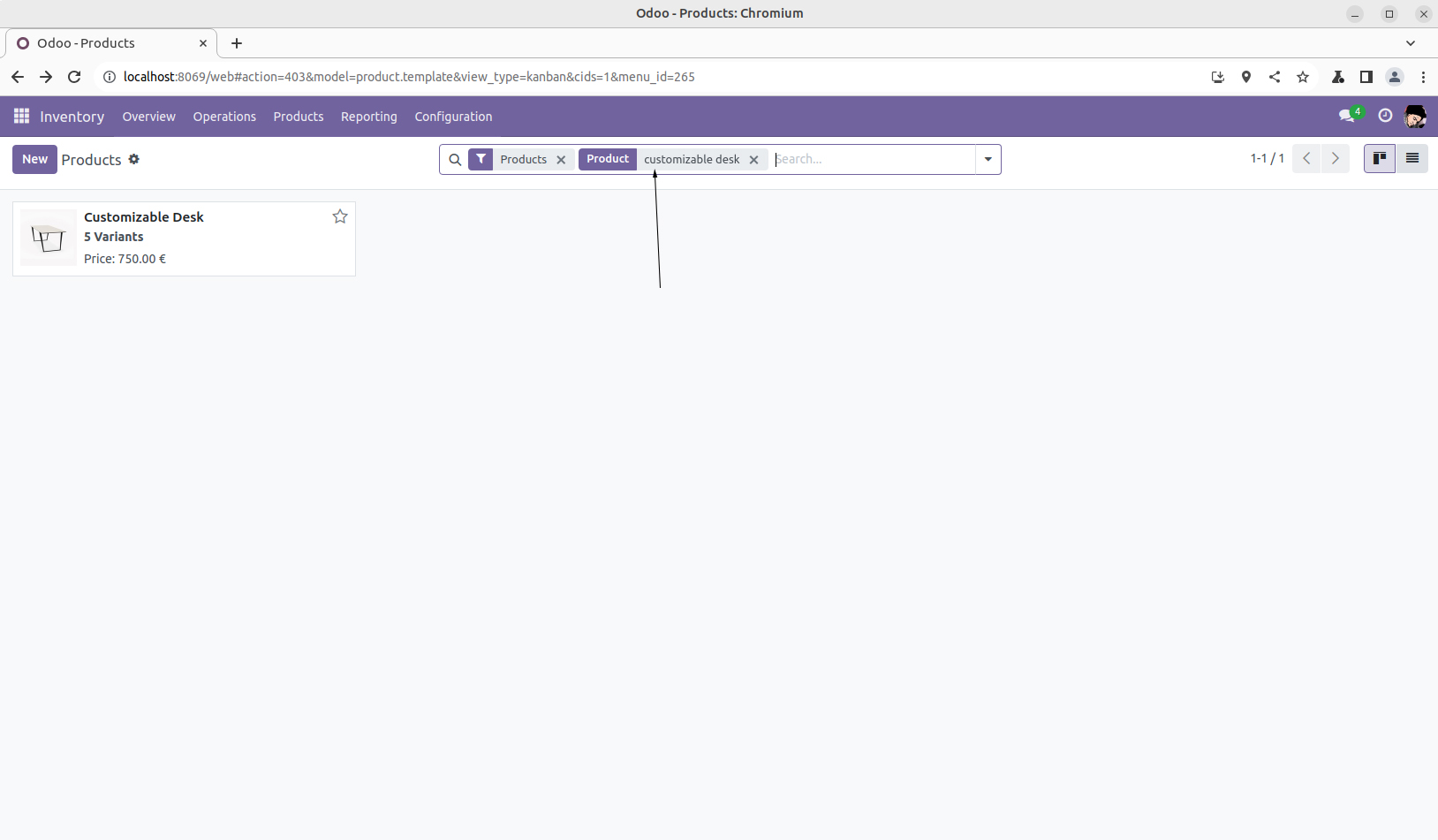Screen dimensions: 1438x840
Task: Go to next page of results
Action: tap(1335, 159)
